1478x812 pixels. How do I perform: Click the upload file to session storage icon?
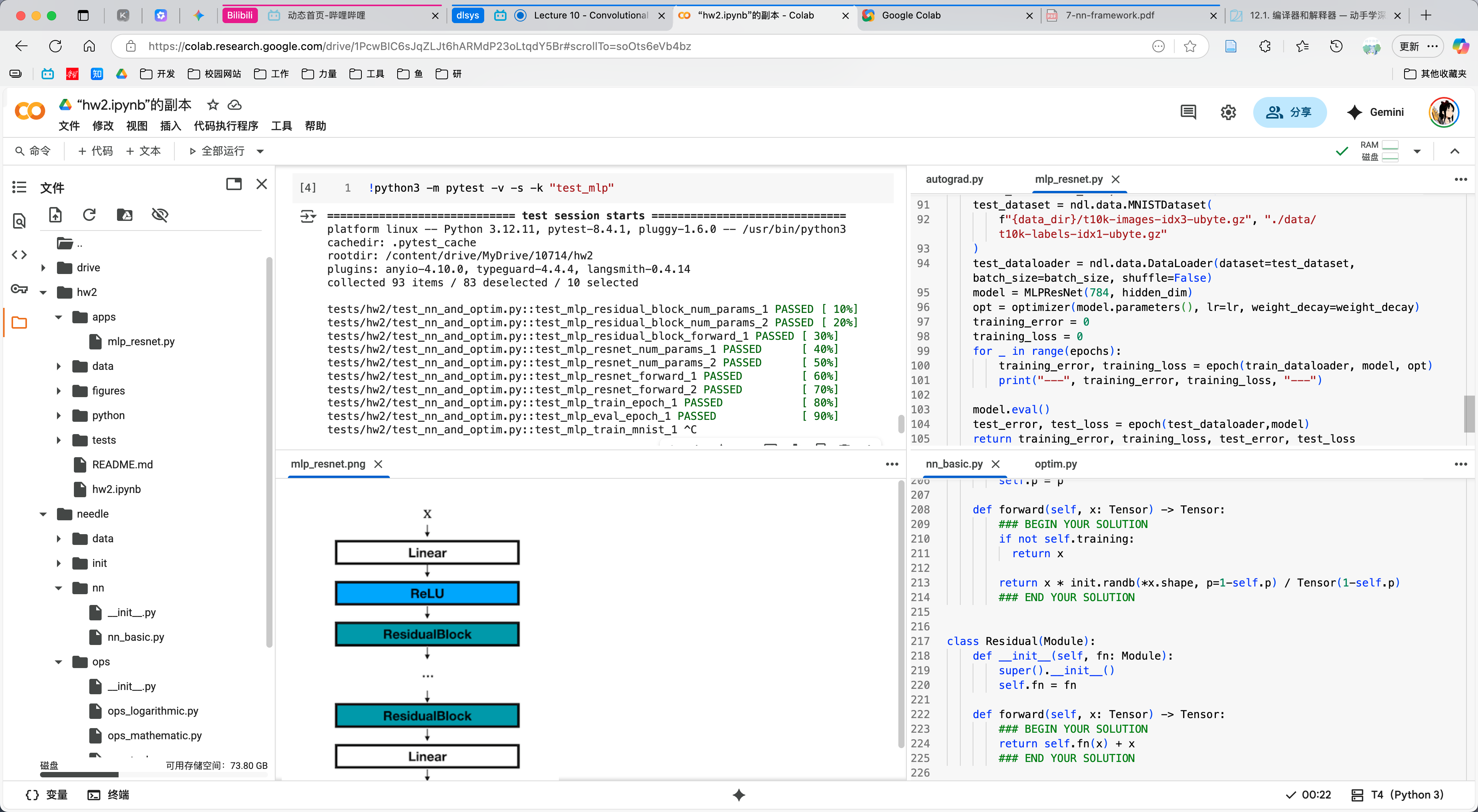point(55,215)
